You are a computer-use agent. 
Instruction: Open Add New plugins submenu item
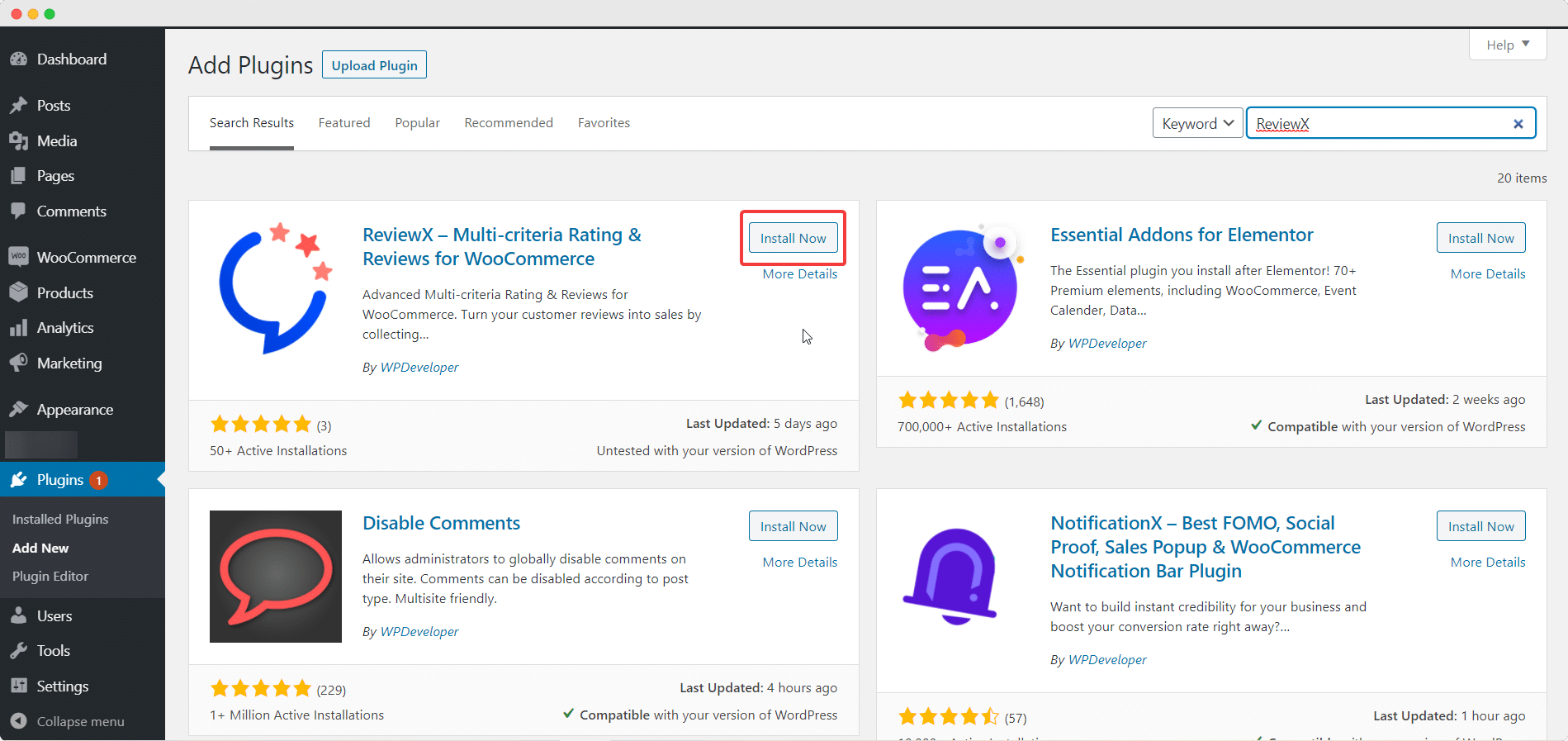[40, 548]
